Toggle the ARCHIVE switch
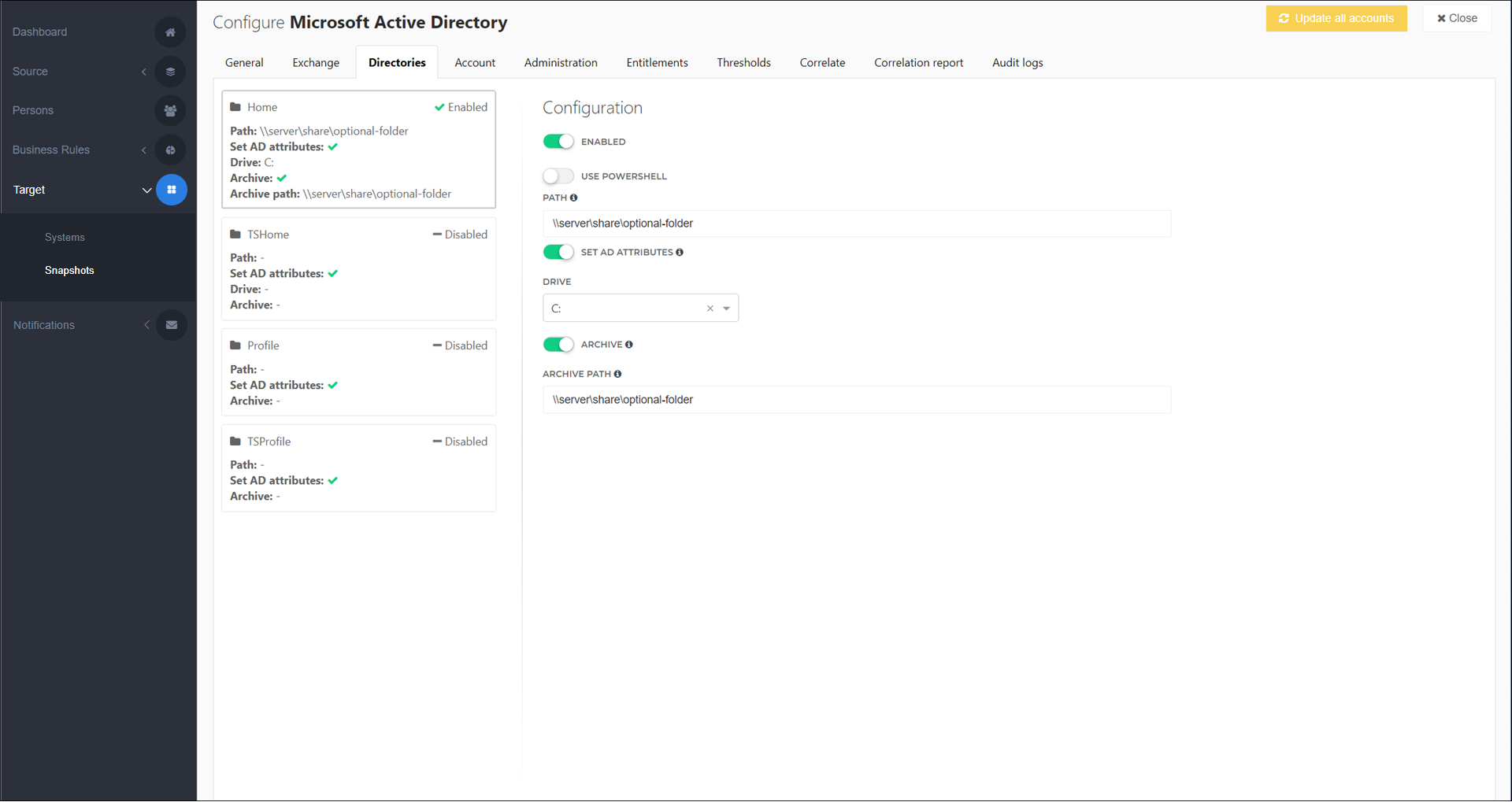The height and width of the screenshot is (802, 1512). (558, 345)
